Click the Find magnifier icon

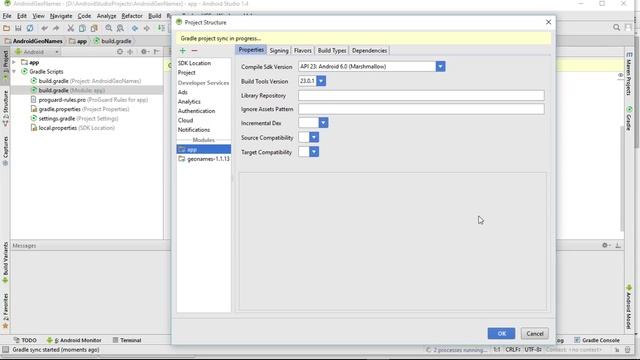pos(109,28)
